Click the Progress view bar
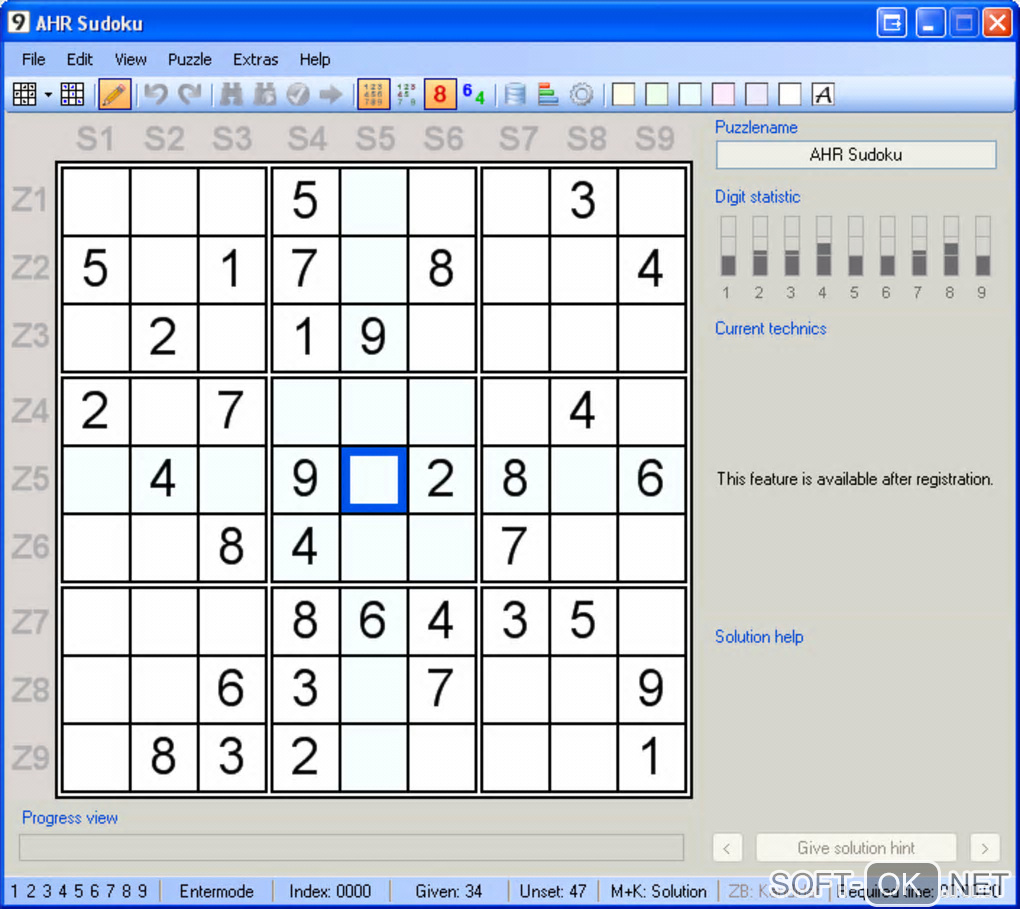 (x=351, y=847)
